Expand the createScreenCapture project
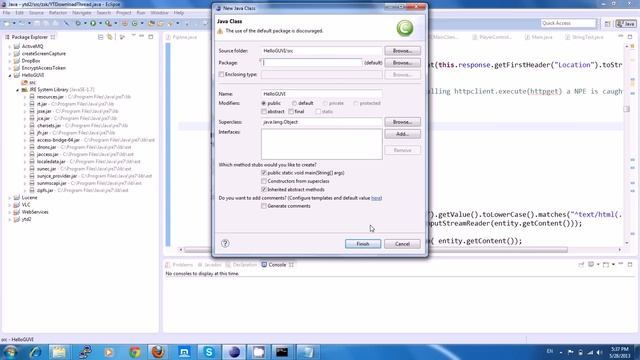Screen dimensions: 640x360 (10, 54)
